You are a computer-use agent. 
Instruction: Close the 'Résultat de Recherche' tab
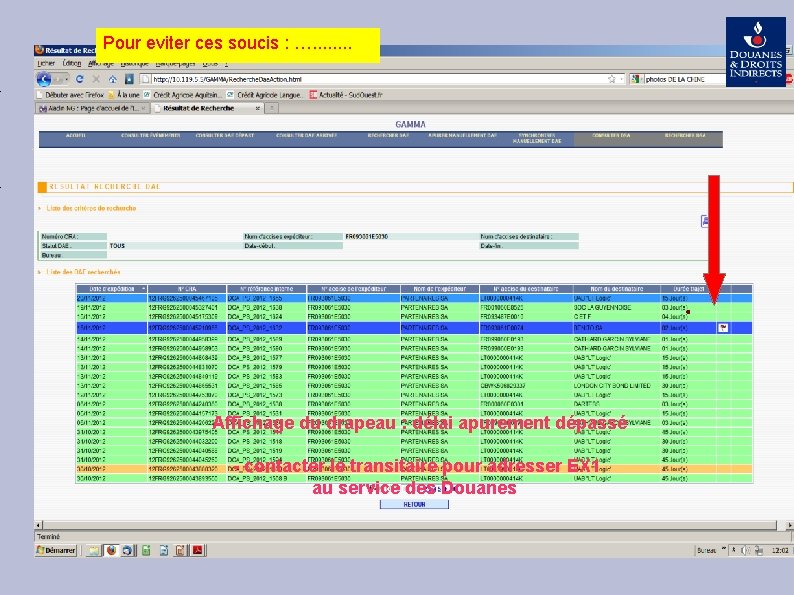click(x=257, y=108)
